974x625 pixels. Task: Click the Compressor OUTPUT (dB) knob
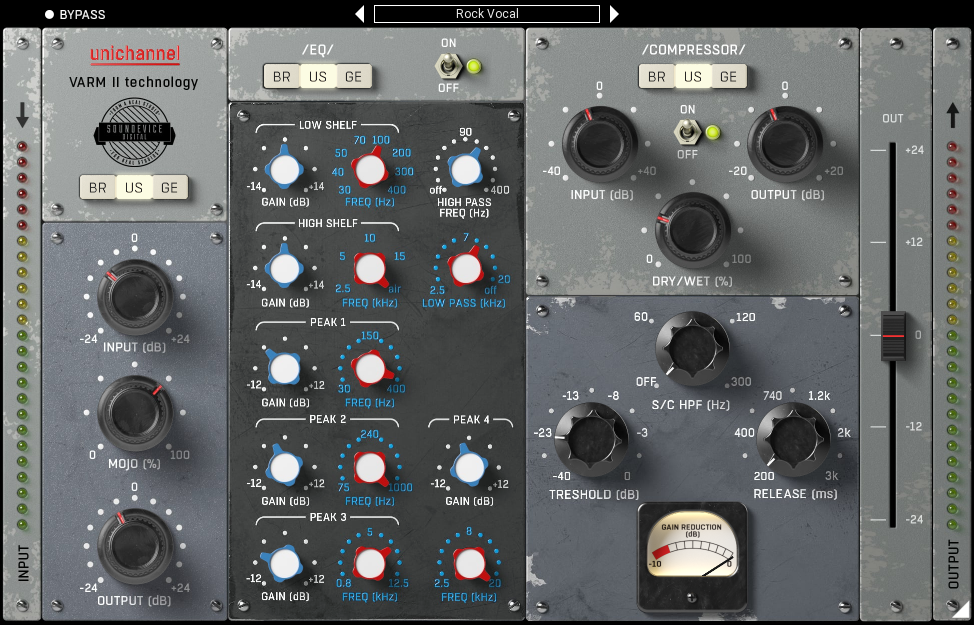tap(785, 144)
